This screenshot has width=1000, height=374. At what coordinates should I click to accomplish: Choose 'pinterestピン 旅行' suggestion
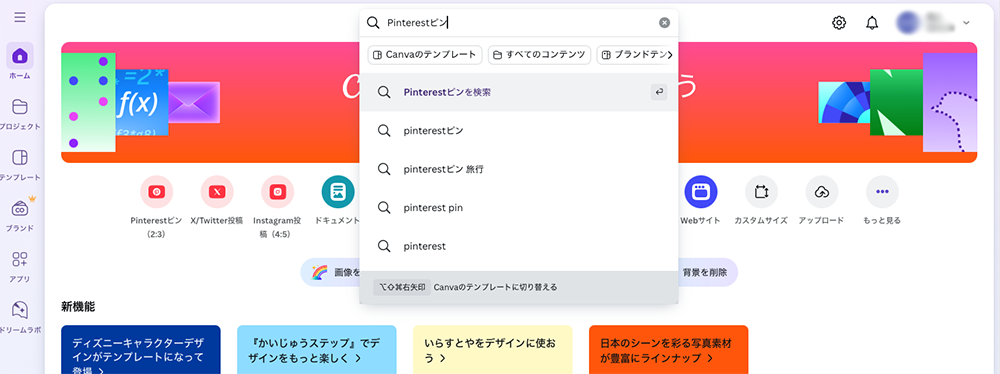(519, 169)
